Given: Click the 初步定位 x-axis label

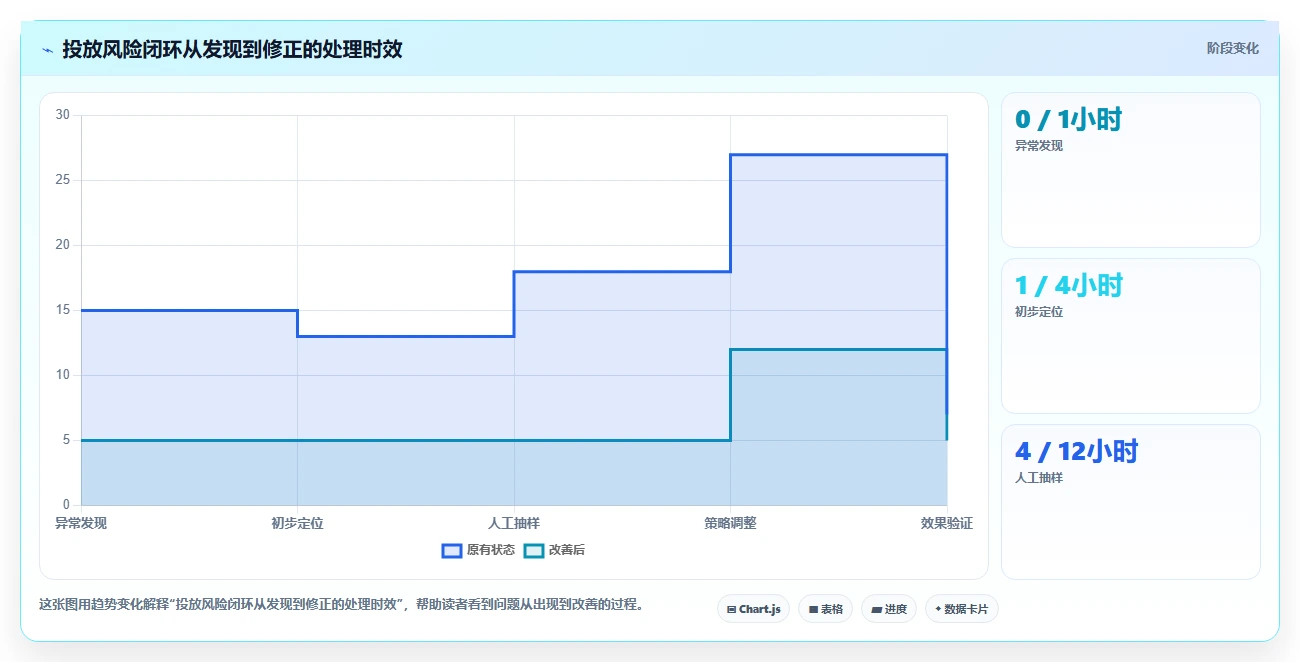Looking at the screenshot, I should click(297, 523).
